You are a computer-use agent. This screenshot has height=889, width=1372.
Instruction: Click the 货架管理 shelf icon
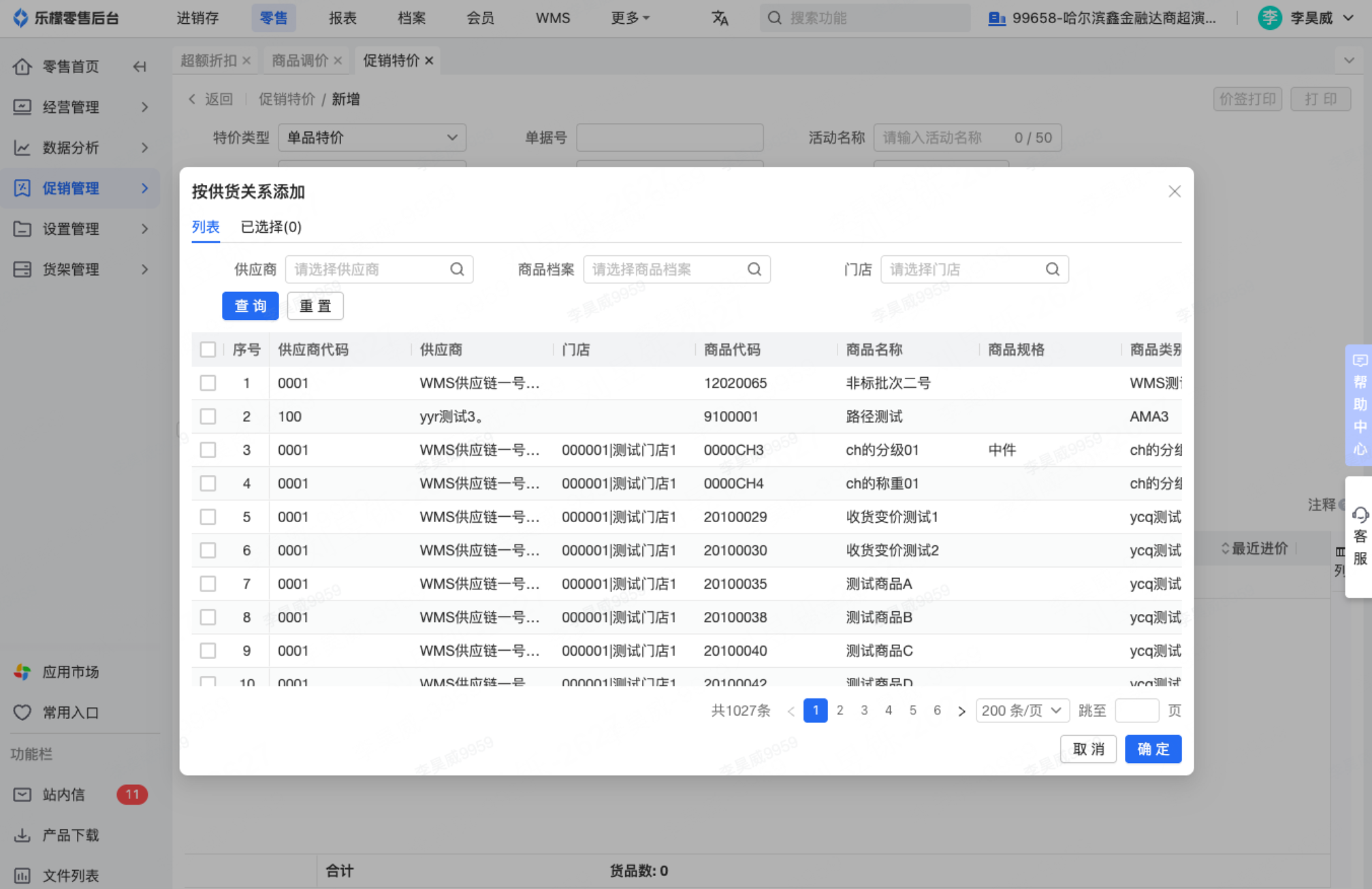click(x=22, y=270)
